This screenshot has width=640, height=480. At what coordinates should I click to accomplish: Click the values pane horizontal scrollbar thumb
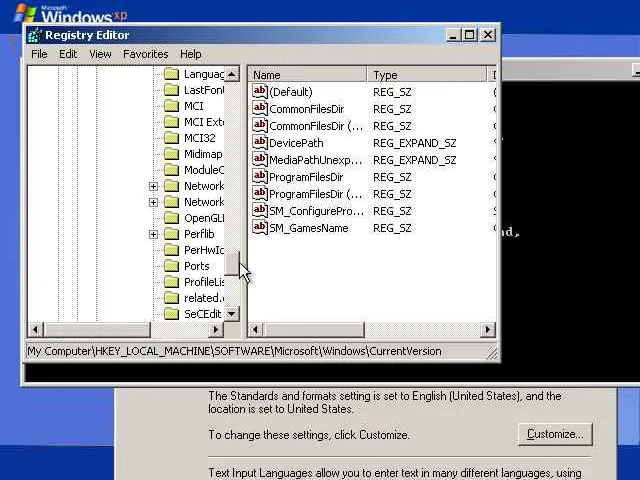(313, 329)
